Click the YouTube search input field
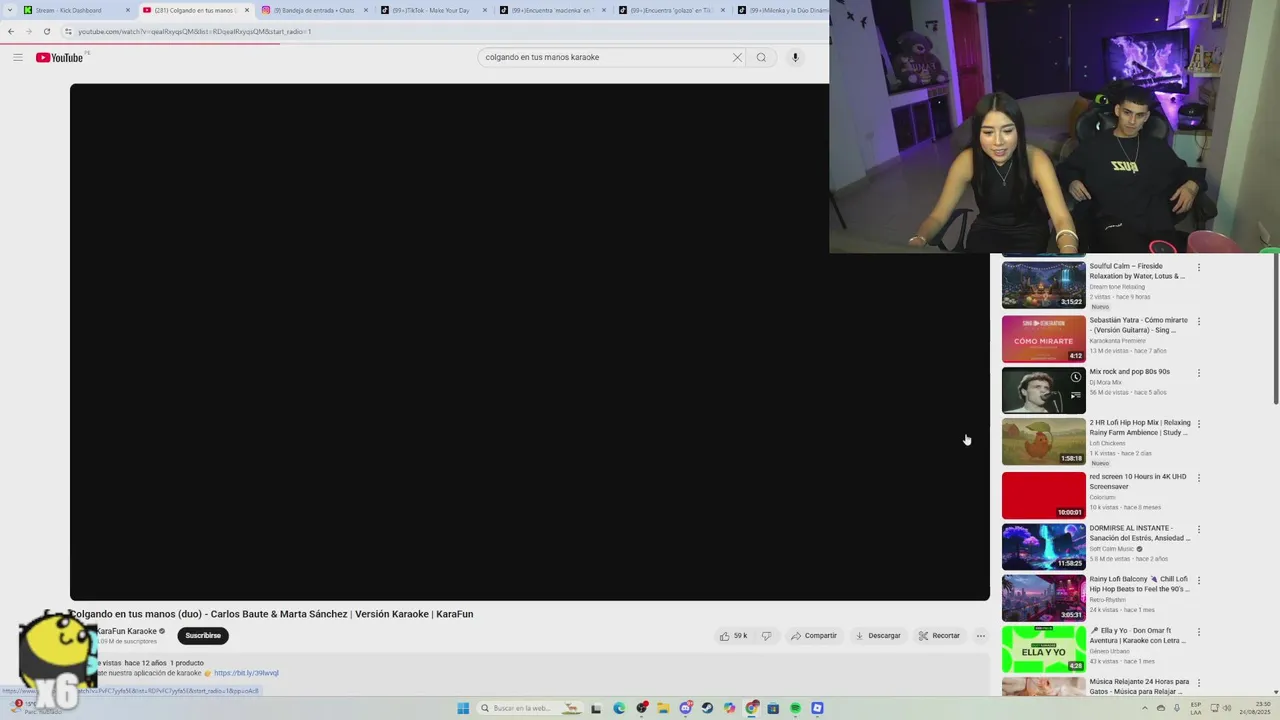Viewport: 1280px width, 720px height. [605, 57]
